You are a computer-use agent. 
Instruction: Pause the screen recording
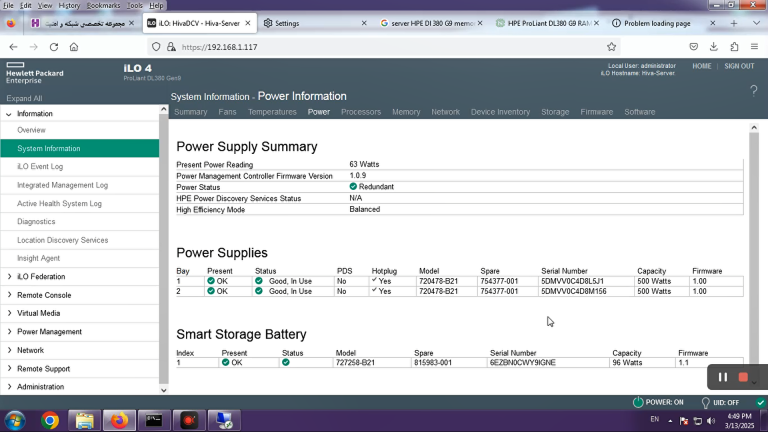click(722, 377)
